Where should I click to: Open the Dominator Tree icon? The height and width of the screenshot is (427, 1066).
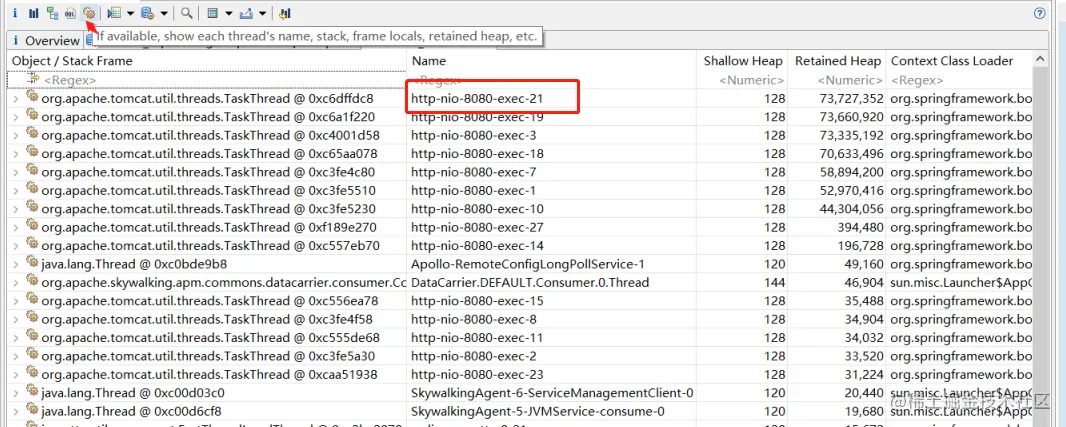(x=52, y=13)
